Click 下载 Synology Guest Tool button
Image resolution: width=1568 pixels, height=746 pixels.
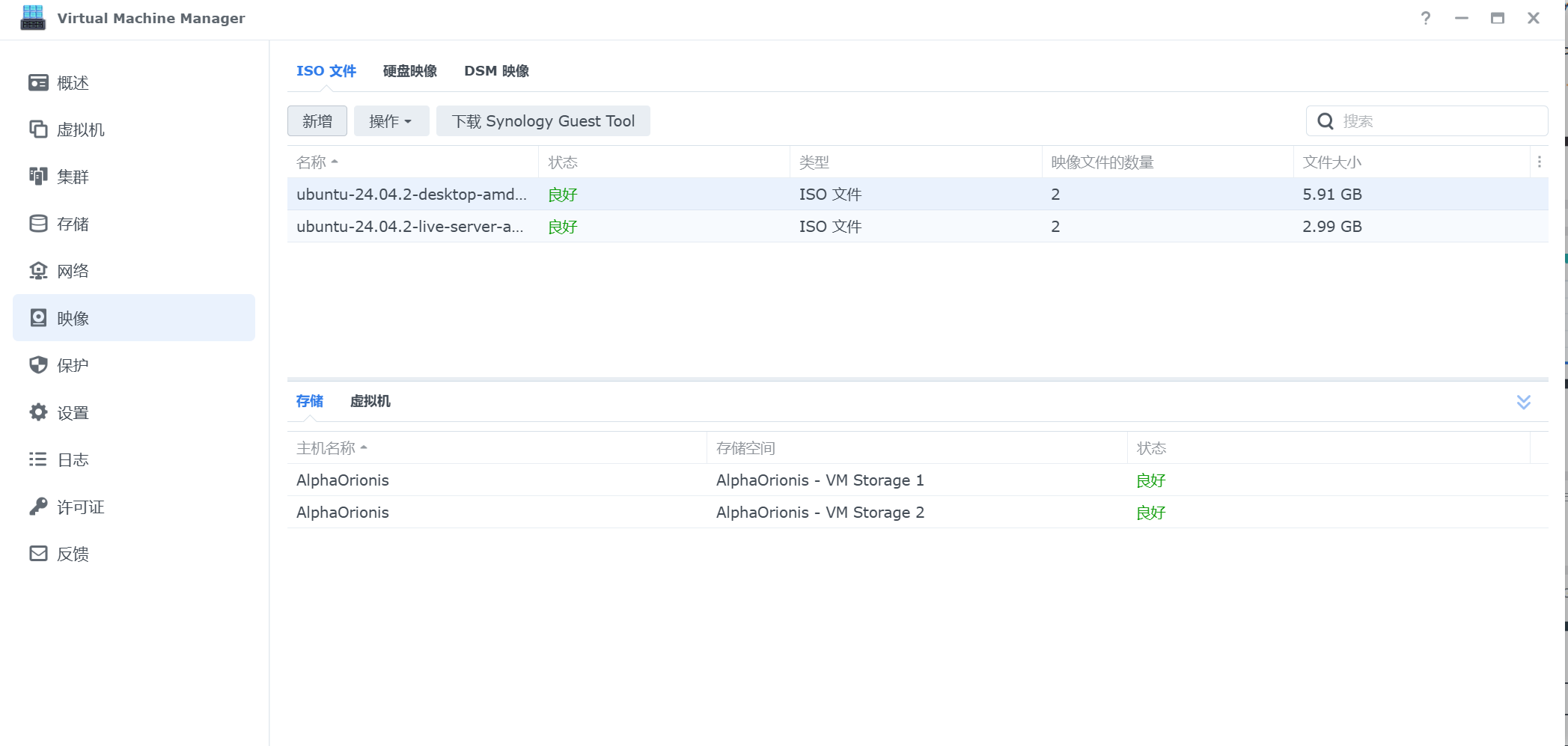coord(543,121)
